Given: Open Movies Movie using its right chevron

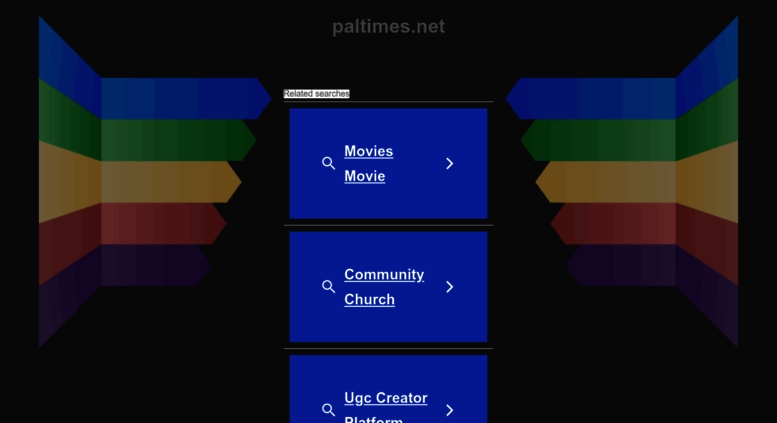Looking at the screenshot, I should click(449, 163).
